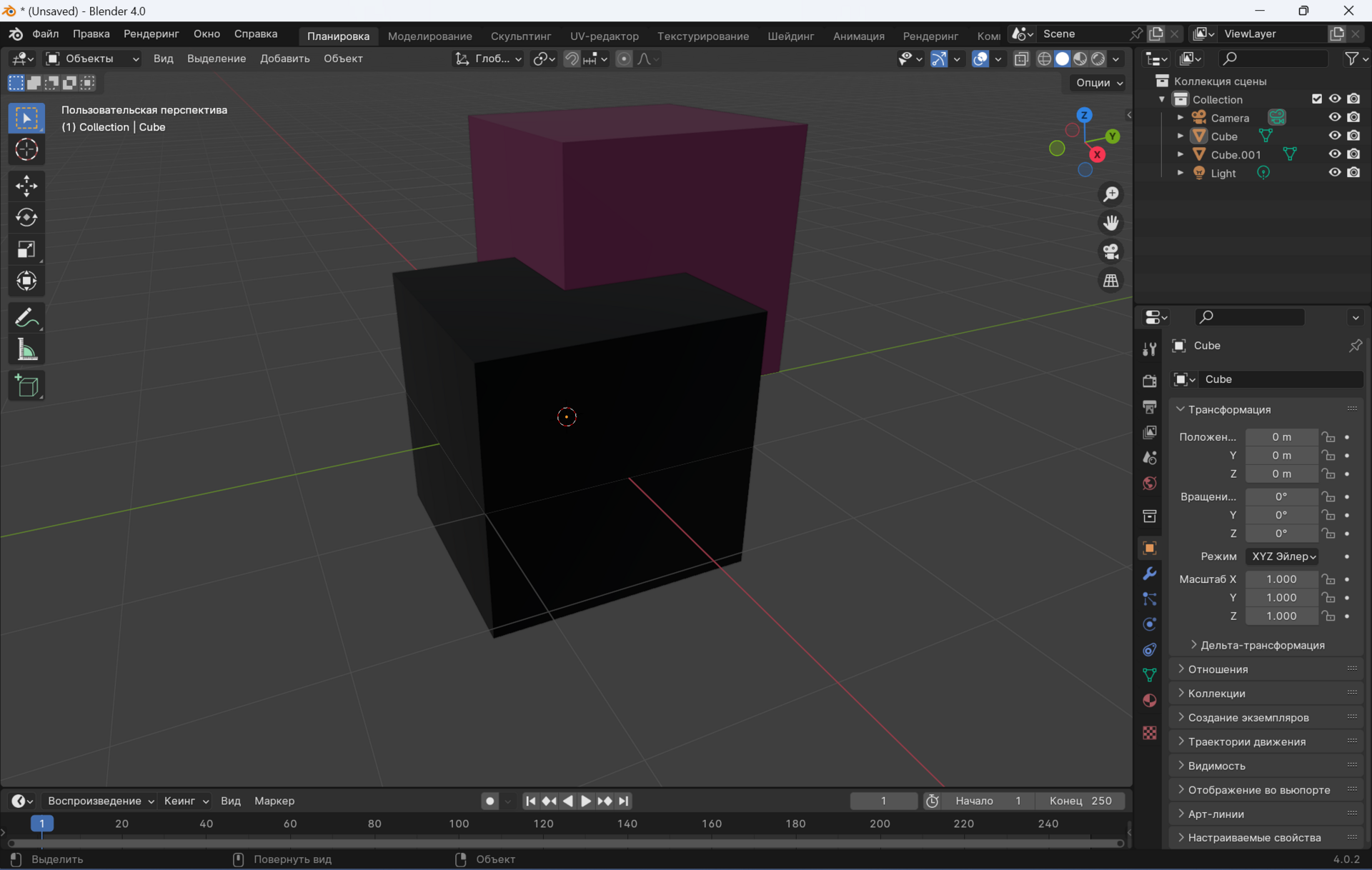Toggle Collection exclude checkbox
This screenshot has width=1372, height=870.
[1316, 99]
